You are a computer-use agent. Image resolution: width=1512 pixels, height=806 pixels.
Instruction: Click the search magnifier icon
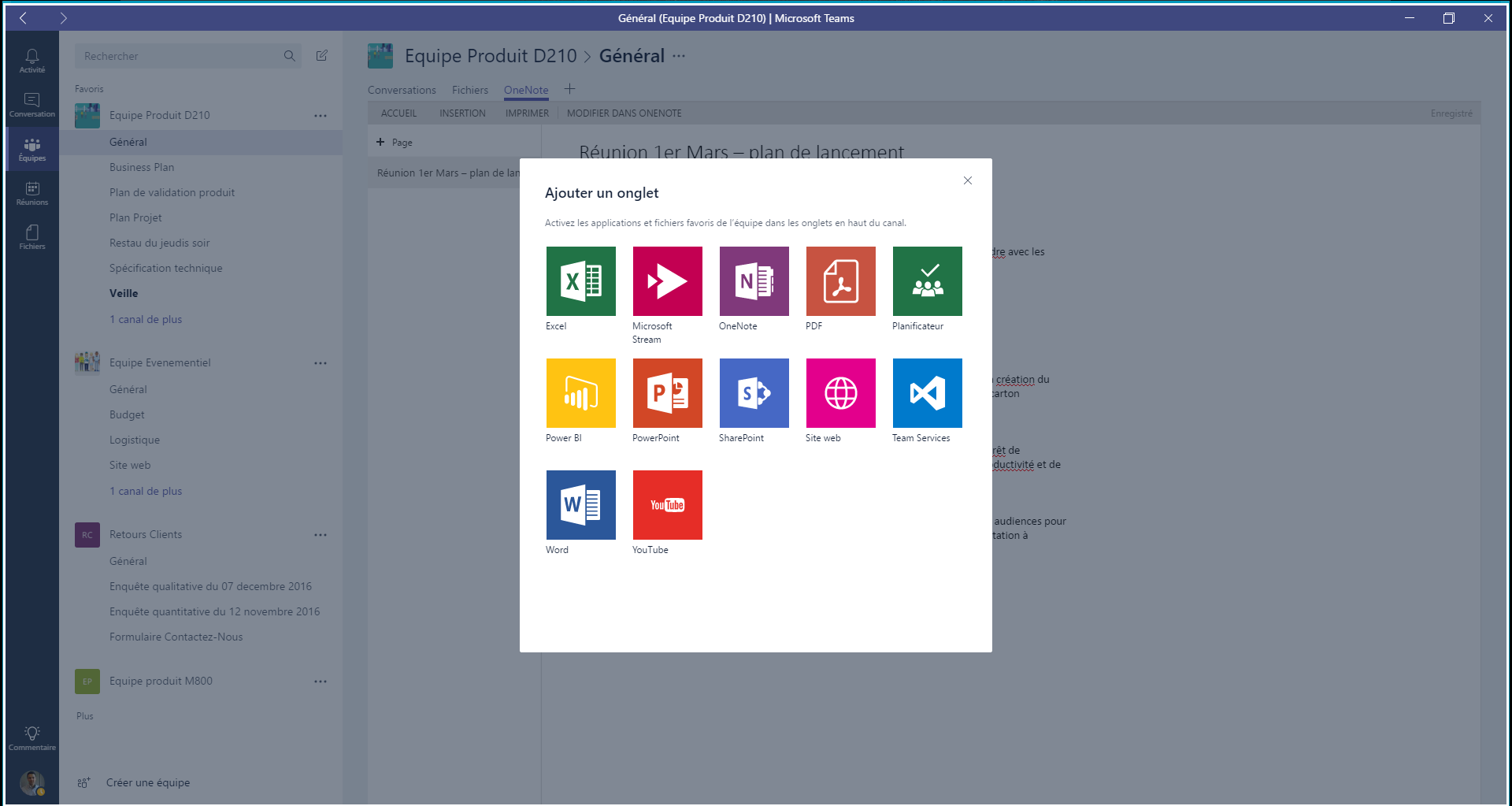pyautogui.click(x=289, y=56)
